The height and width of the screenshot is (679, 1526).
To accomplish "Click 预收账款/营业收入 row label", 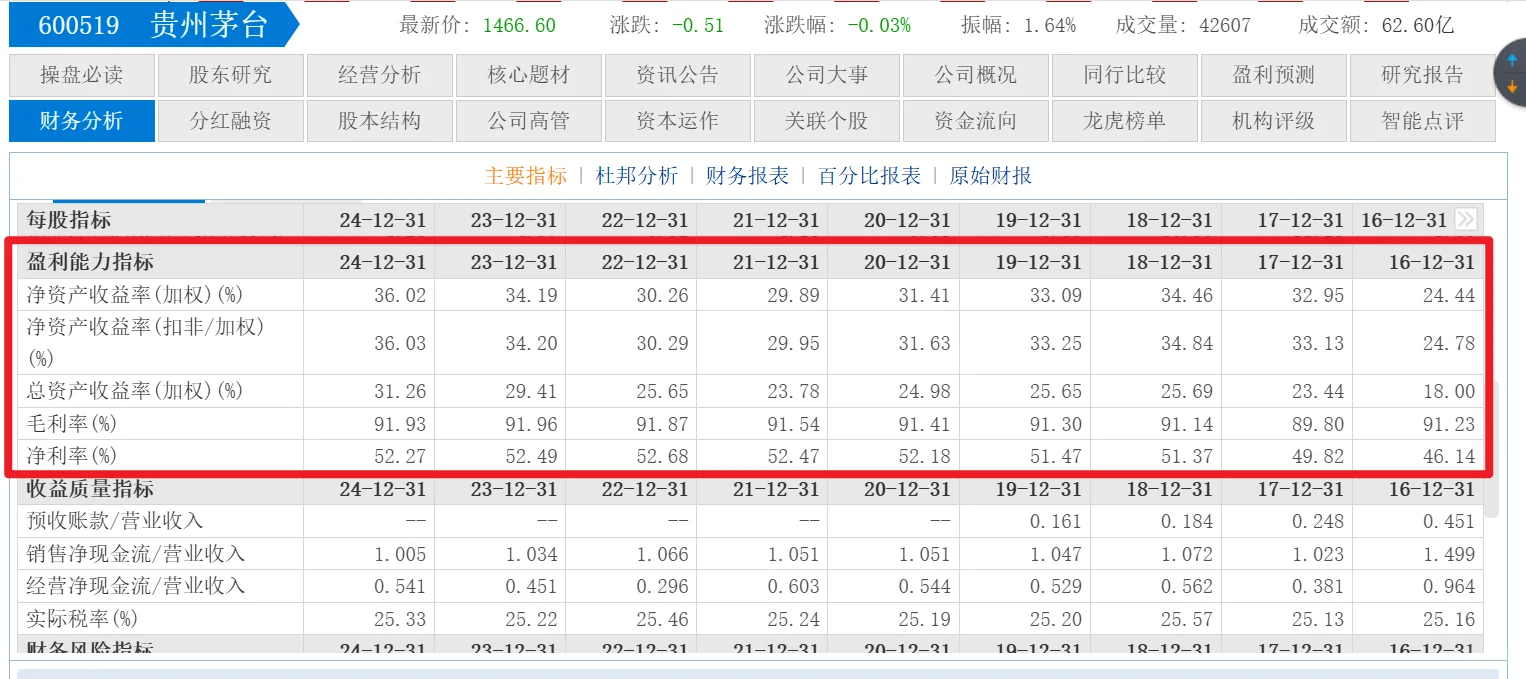I will click(x=114, y=521).
